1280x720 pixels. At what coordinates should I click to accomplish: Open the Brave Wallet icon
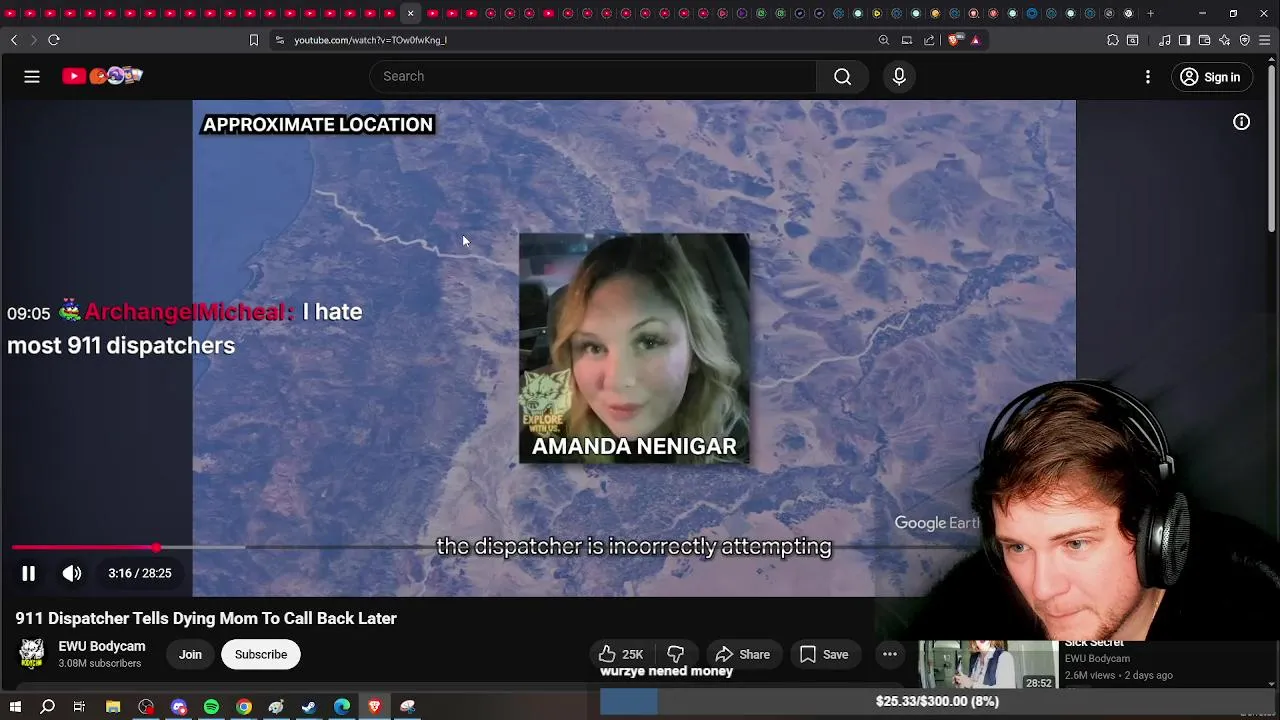(1205, 40)
